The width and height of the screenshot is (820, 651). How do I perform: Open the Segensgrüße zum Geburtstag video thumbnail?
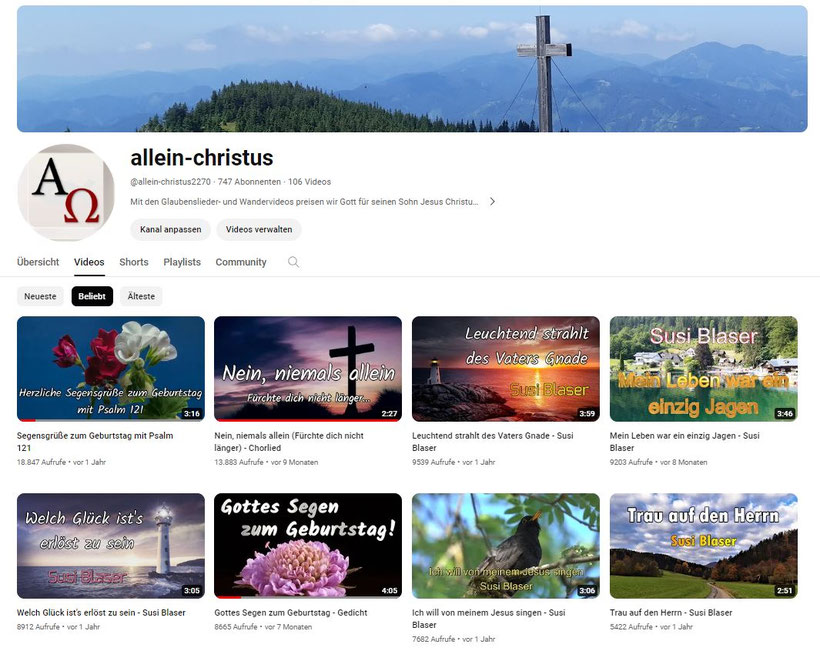pyautogui.click(x=111, y=369)
